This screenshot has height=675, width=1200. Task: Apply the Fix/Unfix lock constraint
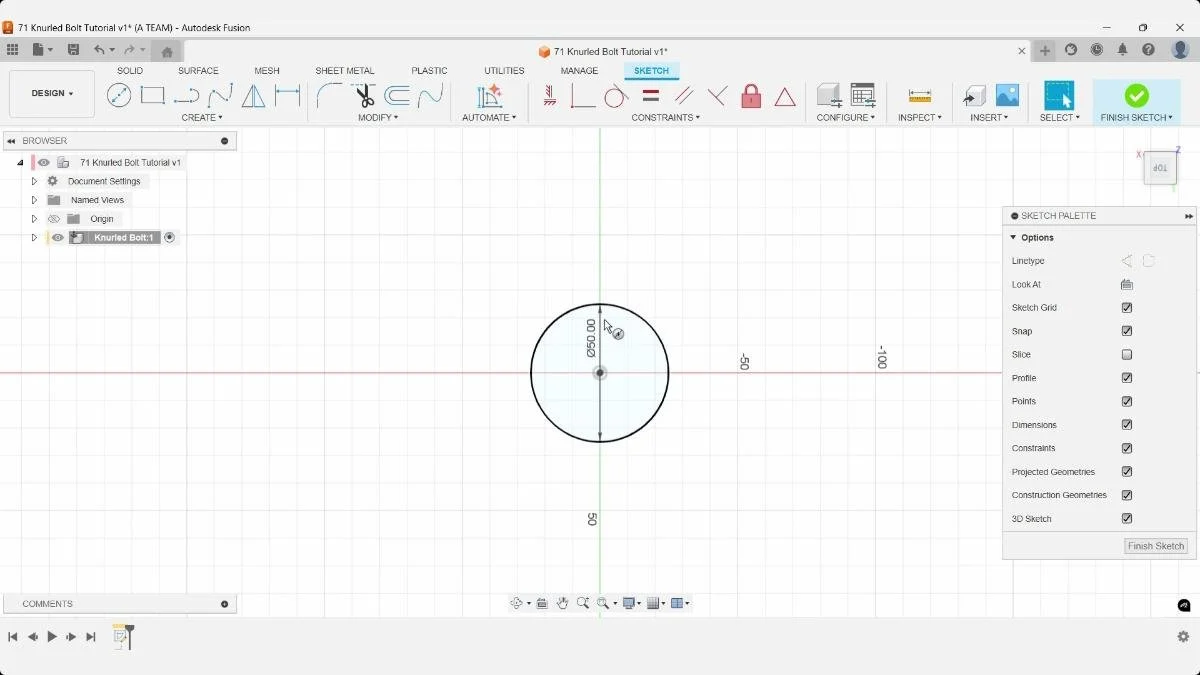click(x=751, y=95)
